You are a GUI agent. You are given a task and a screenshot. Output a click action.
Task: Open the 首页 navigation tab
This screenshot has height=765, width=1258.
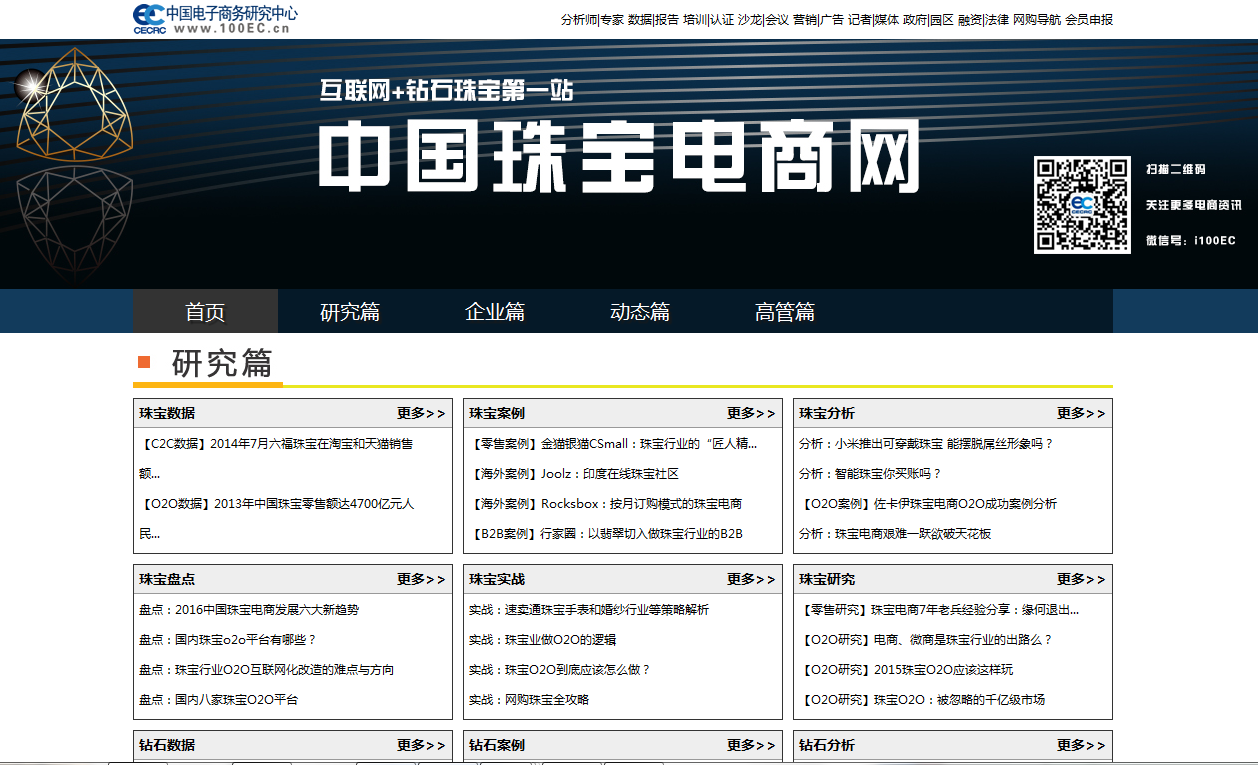pyautogui.click(x=205, y=311)
